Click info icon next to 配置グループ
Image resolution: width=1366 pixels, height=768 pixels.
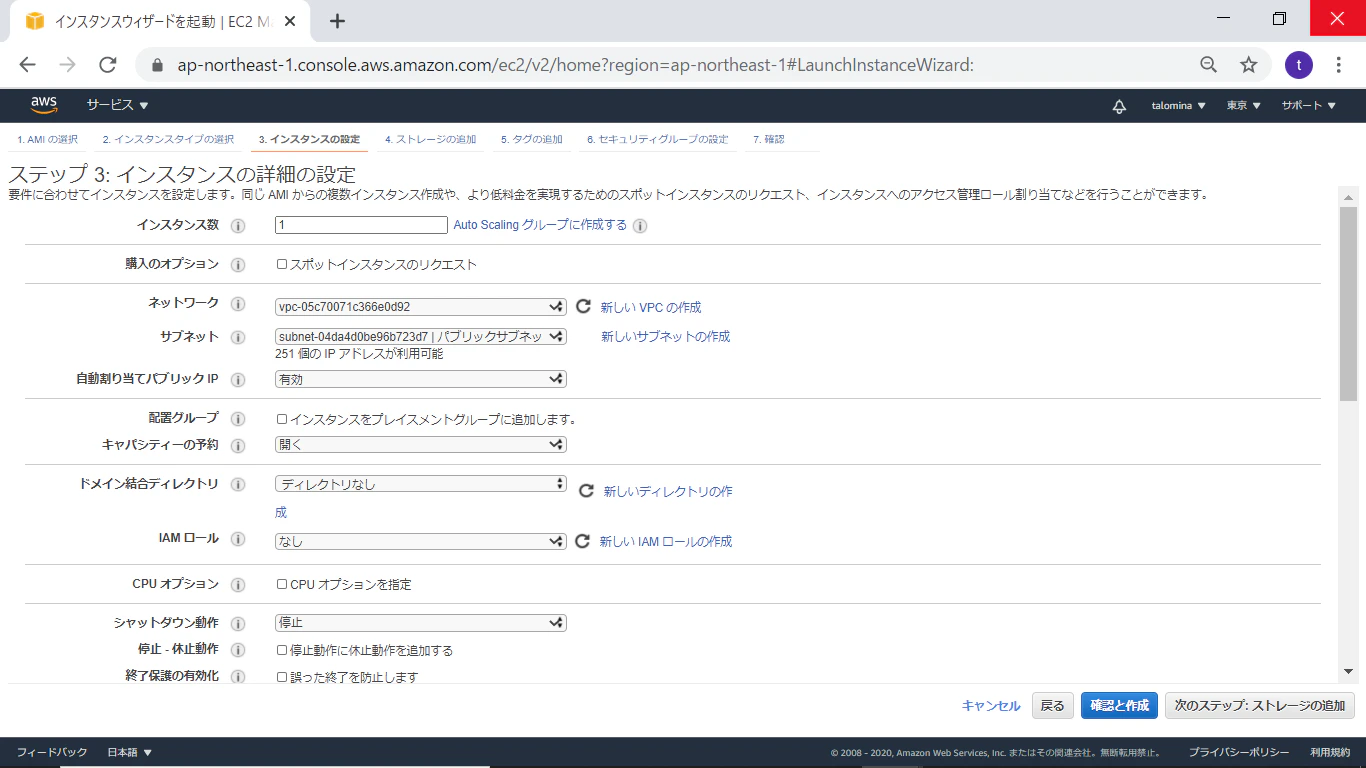point(238,419)
